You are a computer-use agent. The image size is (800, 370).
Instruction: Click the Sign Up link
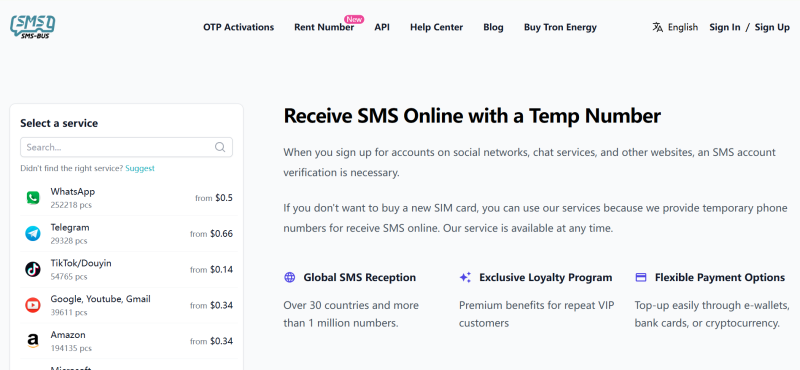pyautogui.click(x=772, y=28)
